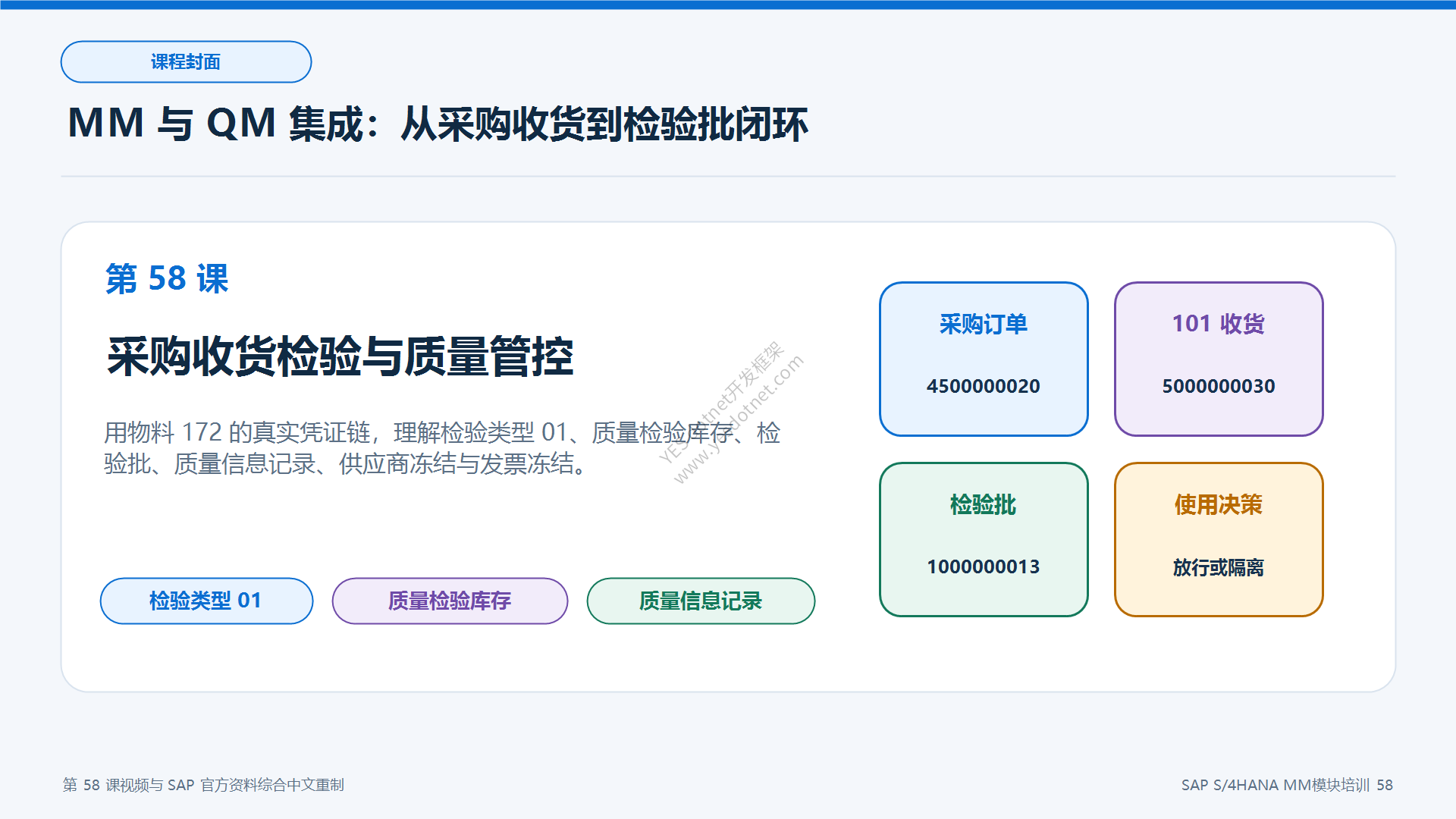Select the 使用决策 card title
This screenshot has width=1456, height=819.
coord(1219,504)
